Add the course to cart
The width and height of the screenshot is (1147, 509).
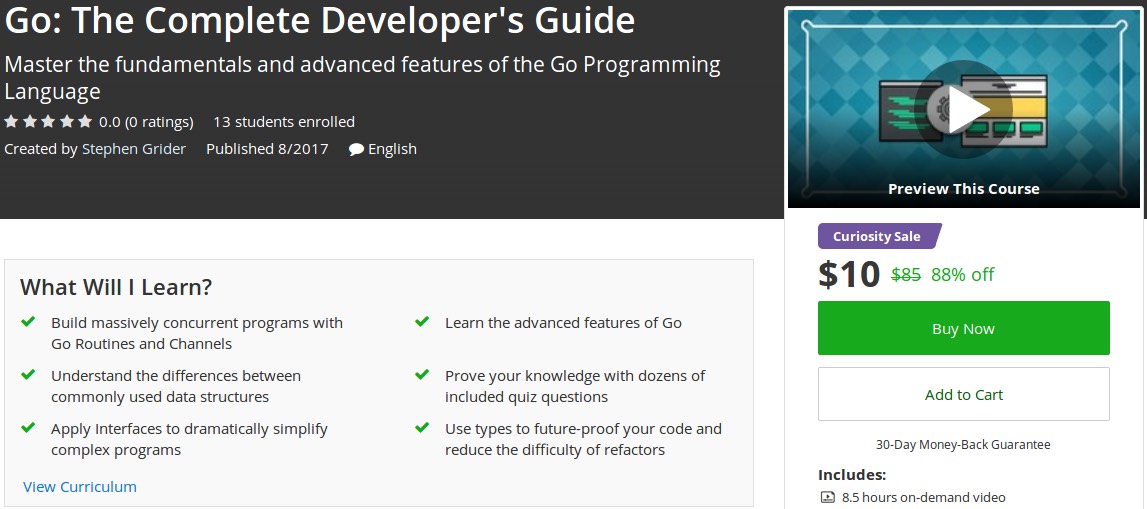coord(963,394)
